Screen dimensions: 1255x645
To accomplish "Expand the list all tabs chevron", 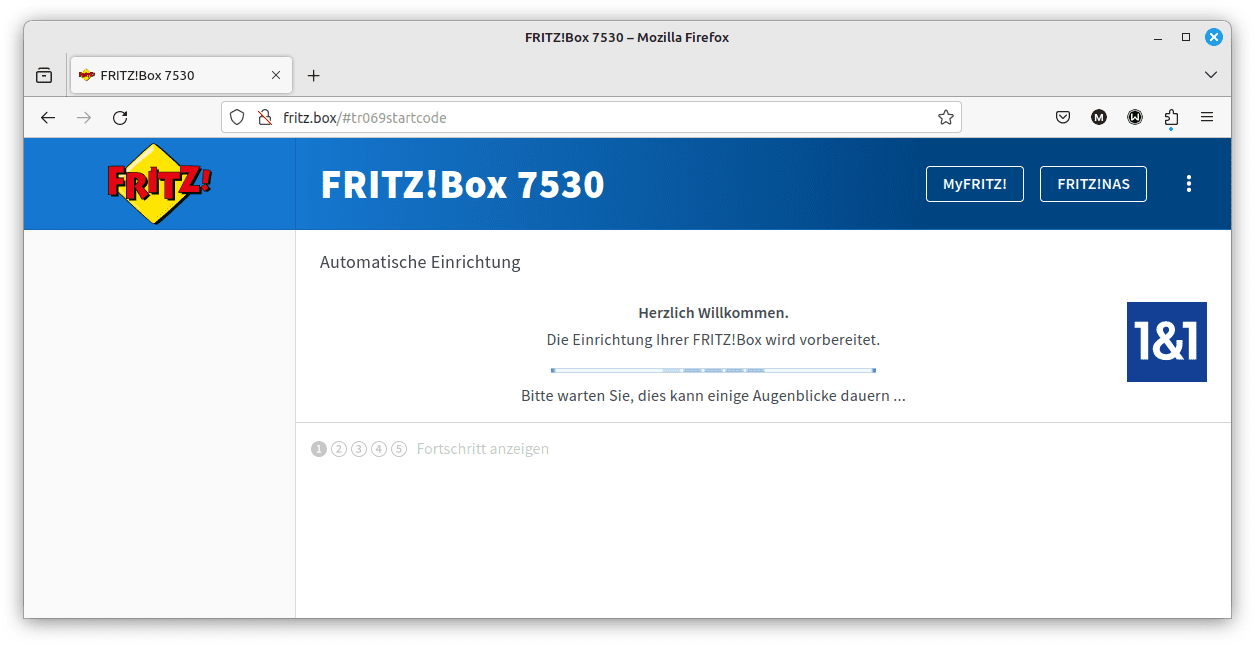I will 1211,75.
